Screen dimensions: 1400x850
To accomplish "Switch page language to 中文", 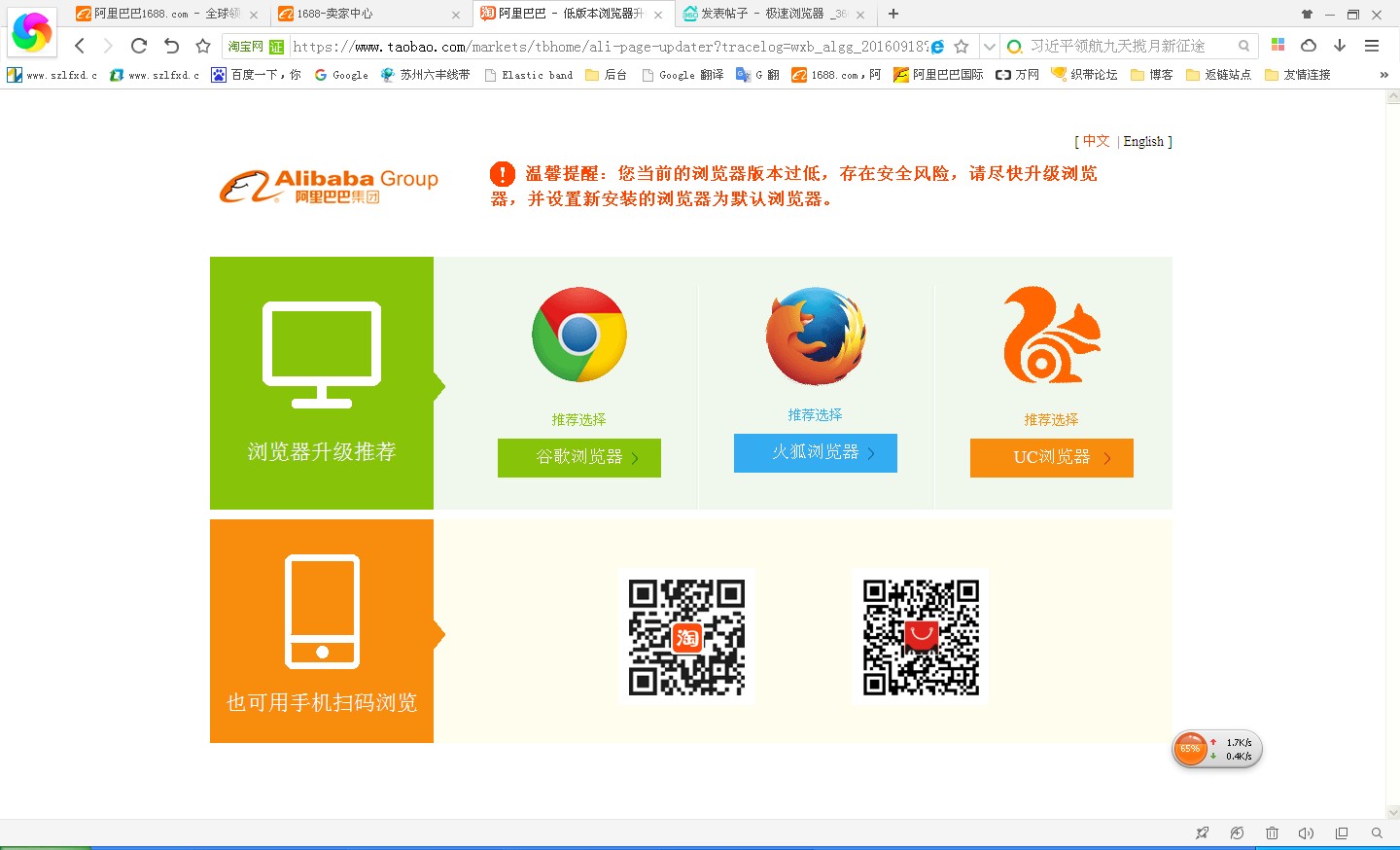I will (x=1096, y=141).
